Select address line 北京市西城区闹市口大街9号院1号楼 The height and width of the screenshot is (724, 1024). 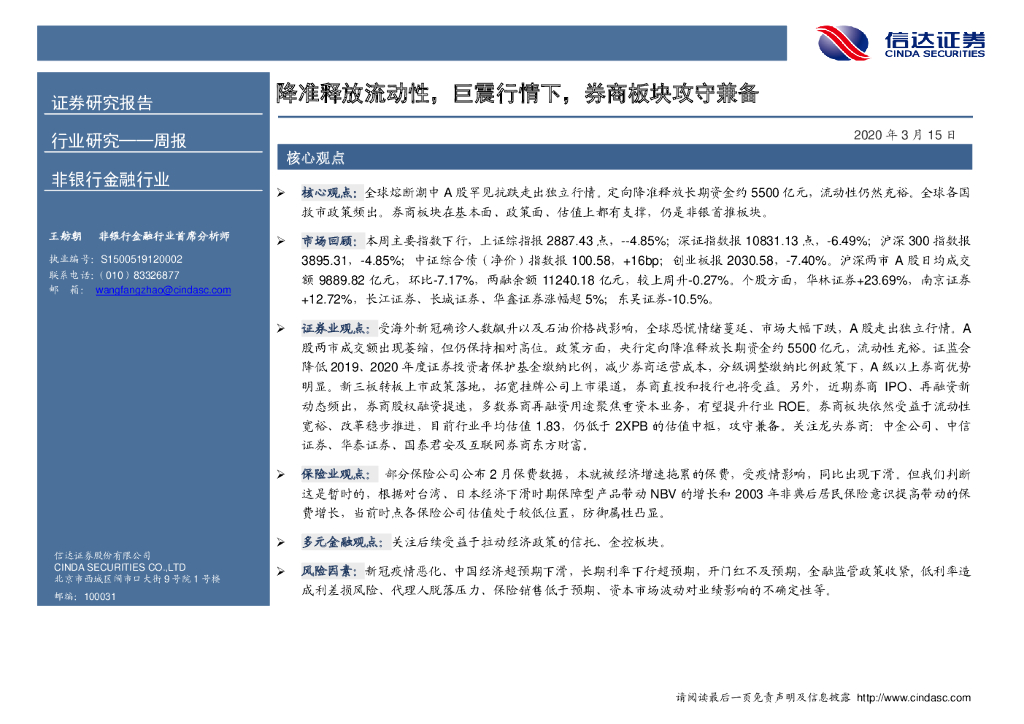(137, 579)
